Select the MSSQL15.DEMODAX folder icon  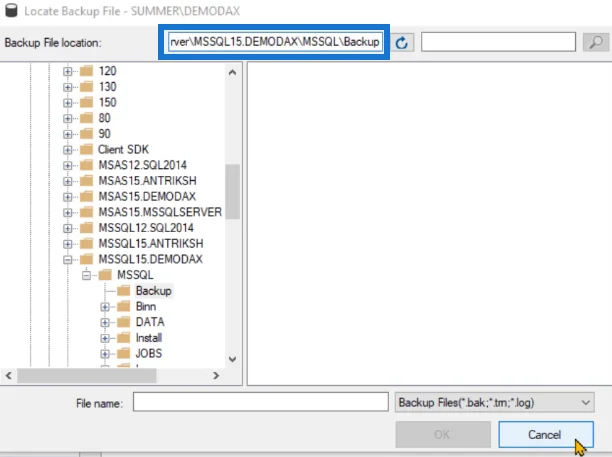click(87, 259)
